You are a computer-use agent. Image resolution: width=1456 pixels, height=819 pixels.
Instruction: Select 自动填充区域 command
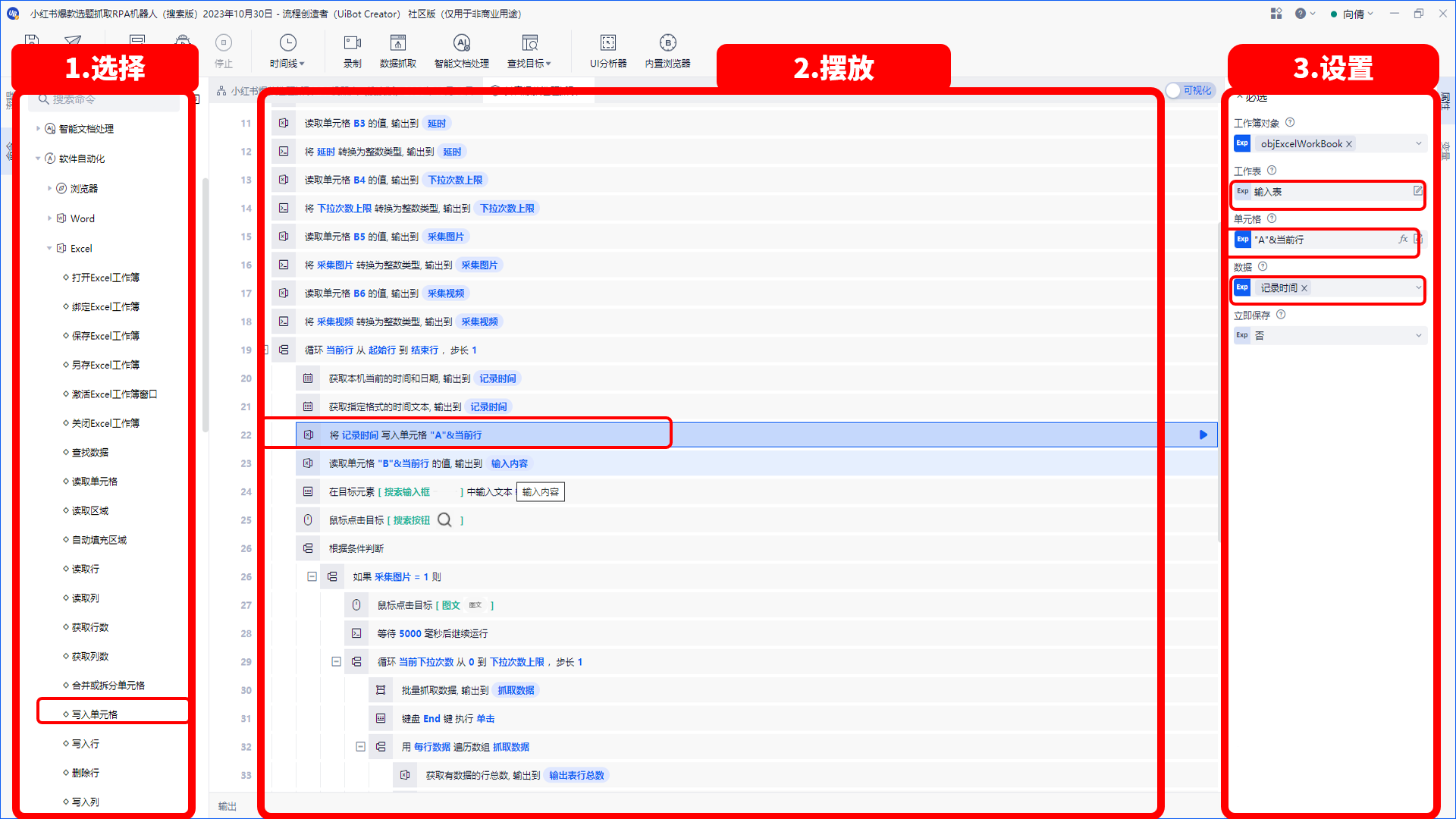click(x=99, y=540)
